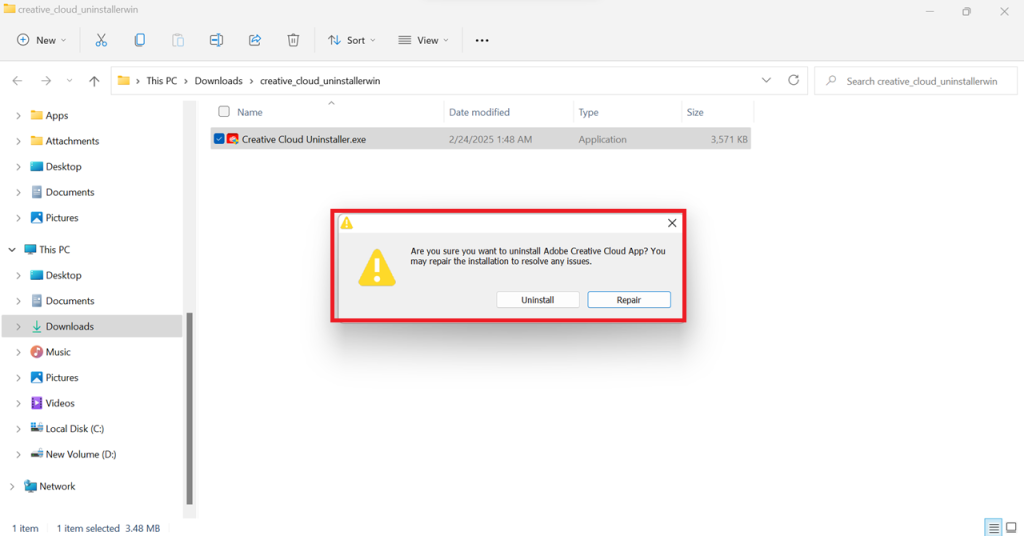Image resolution: width=1024 pixels, height=536 pixels.
Task: Open the address bar history dropdown
Action: click(x=766, y=80)
